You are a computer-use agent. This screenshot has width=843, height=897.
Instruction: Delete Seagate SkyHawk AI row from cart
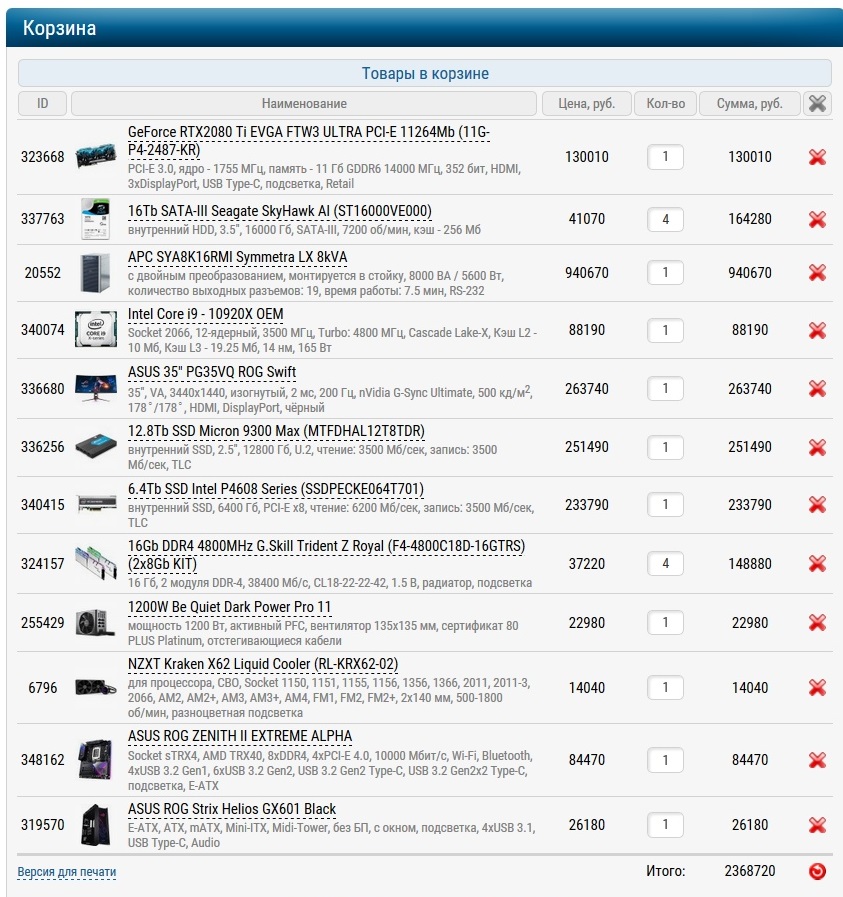(817, 219)
